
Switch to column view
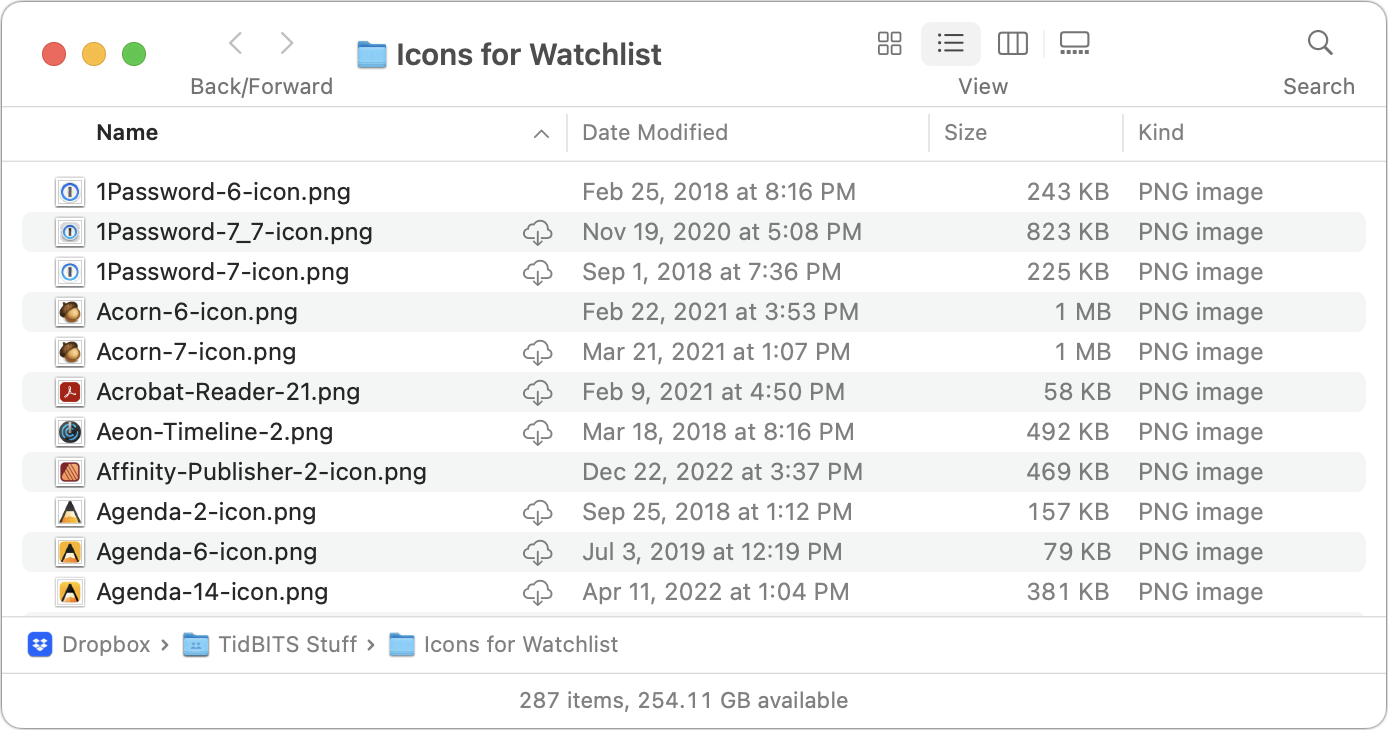point(1012,43)
